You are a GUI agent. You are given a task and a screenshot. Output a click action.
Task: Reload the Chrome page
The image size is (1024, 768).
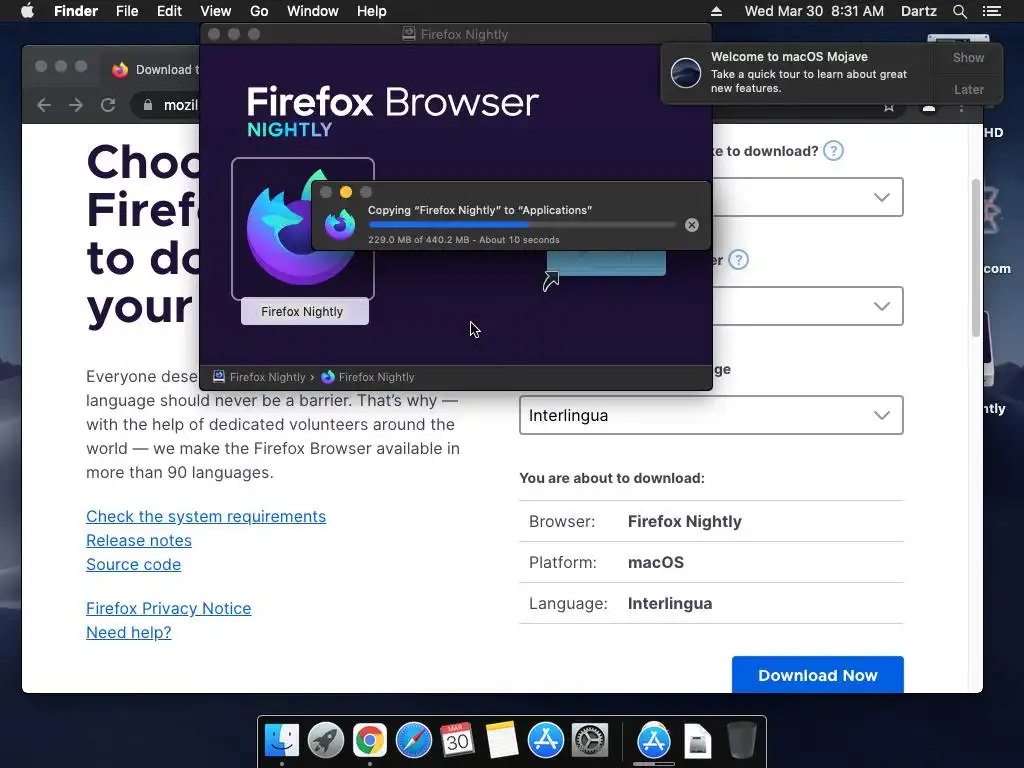[108, 105]
